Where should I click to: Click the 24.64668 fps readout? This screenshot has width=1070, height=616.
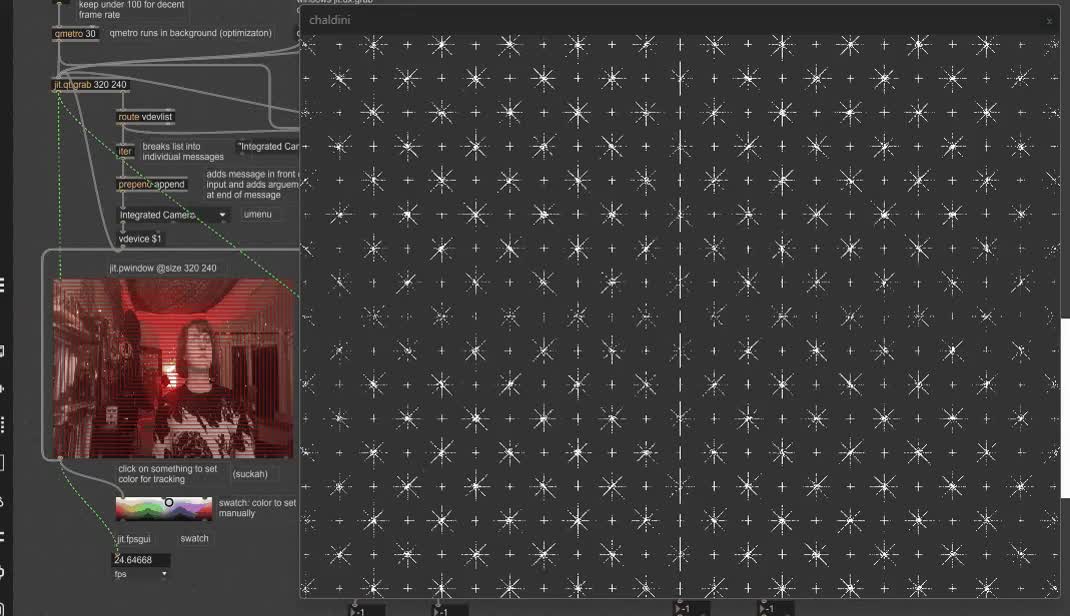141,560
